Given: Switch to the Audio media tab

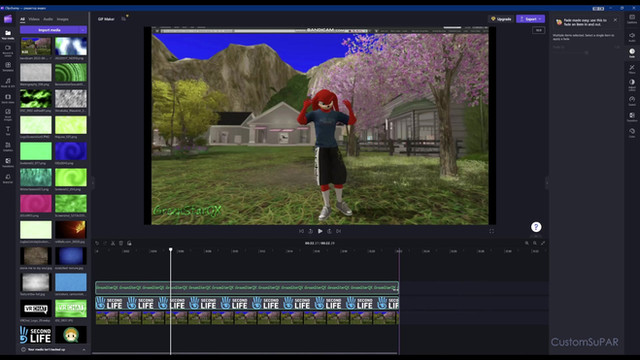Looking at the screenshot, I should point(48,19).
